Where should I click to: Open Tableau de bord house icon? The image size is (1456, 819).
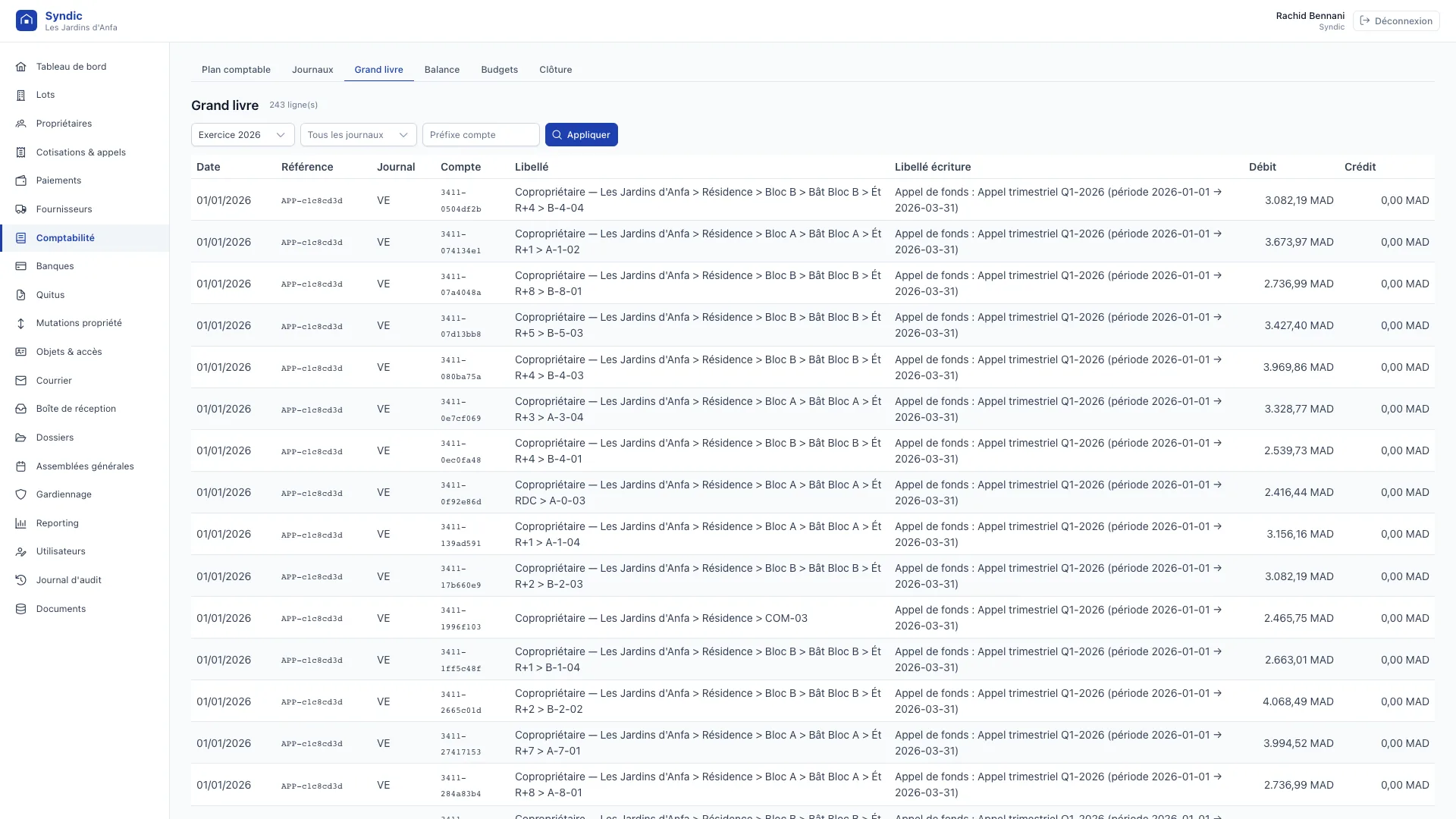click(21, 67)
